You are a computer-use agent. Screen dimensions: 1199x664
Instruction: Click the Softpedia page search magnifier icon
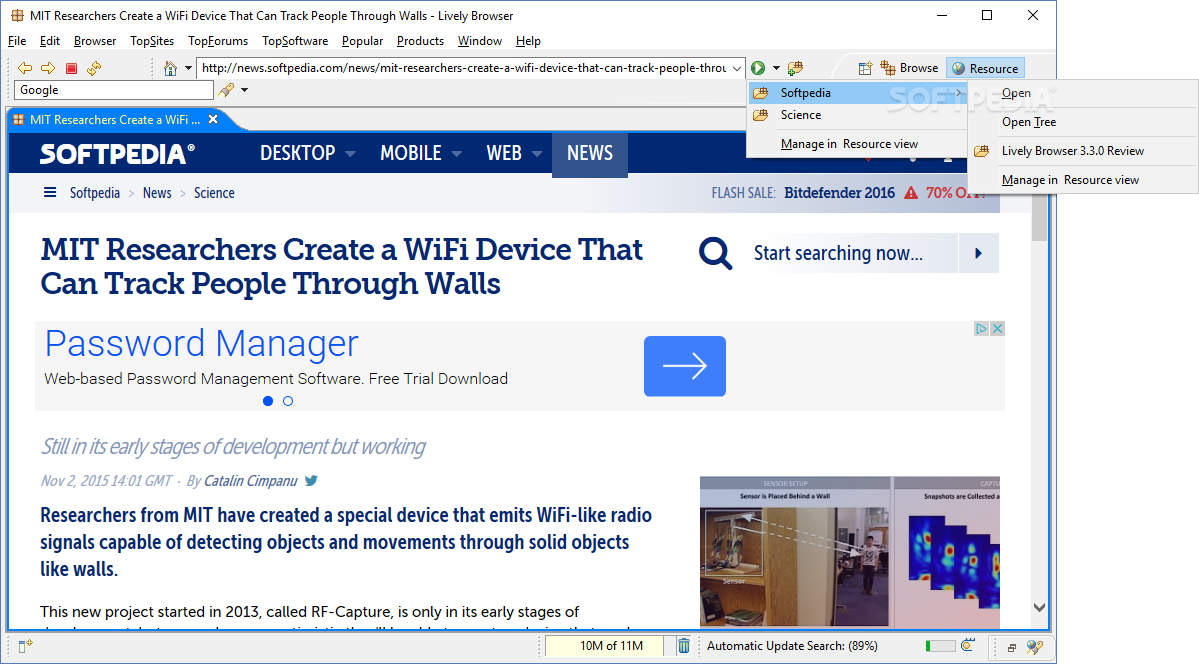716,253
